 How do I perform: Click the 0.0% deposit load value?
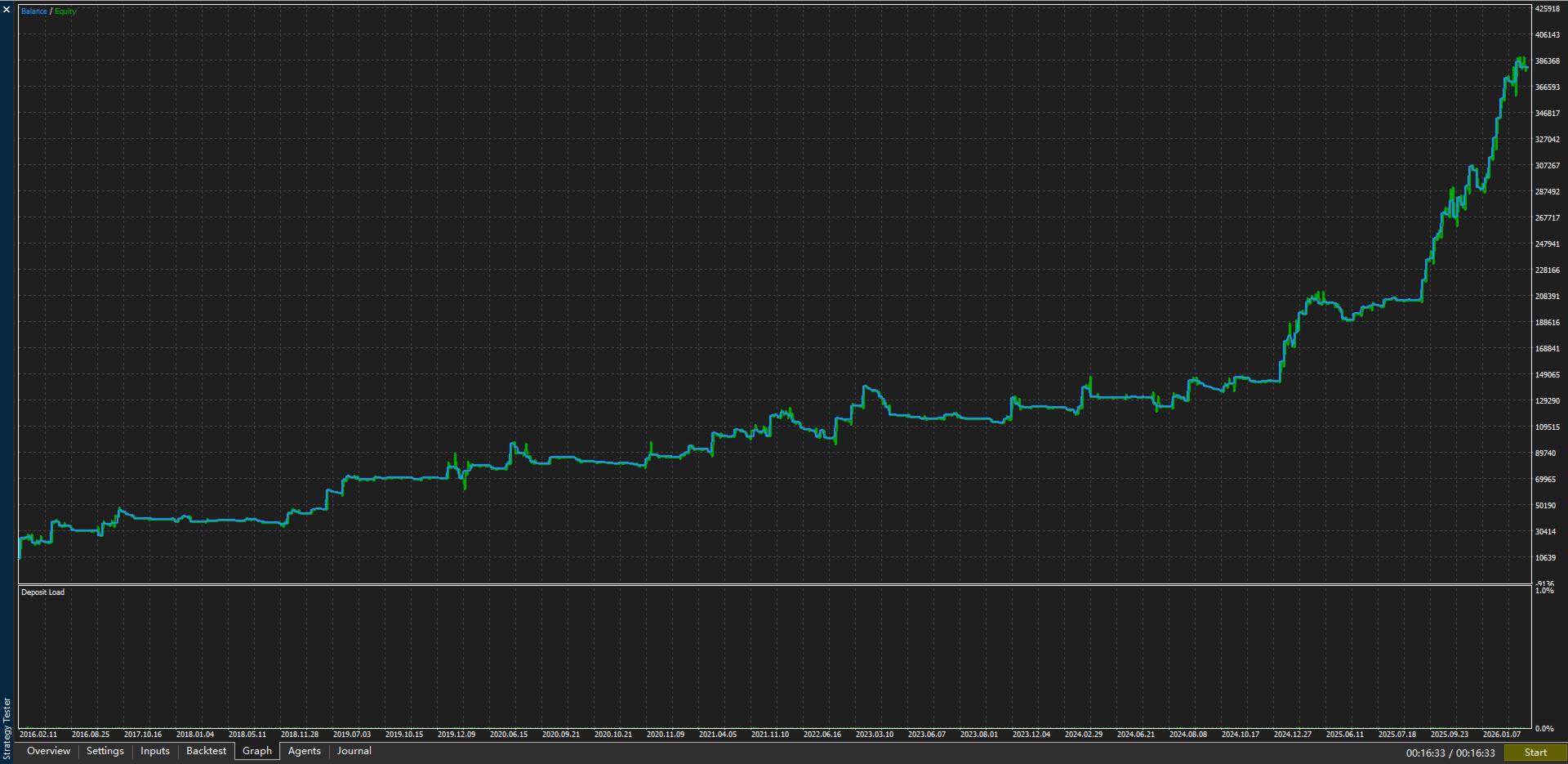coord(1544,728)
